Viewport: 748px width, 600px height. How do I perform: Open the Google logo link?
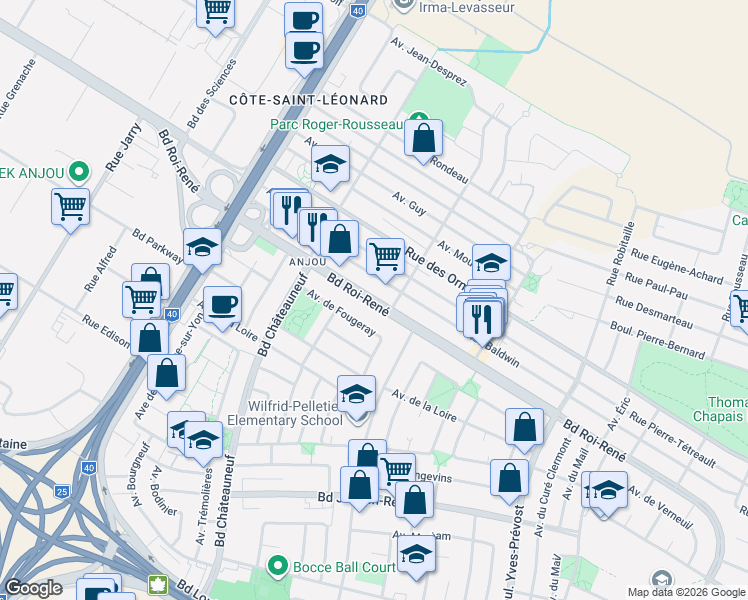pos(33,589)
